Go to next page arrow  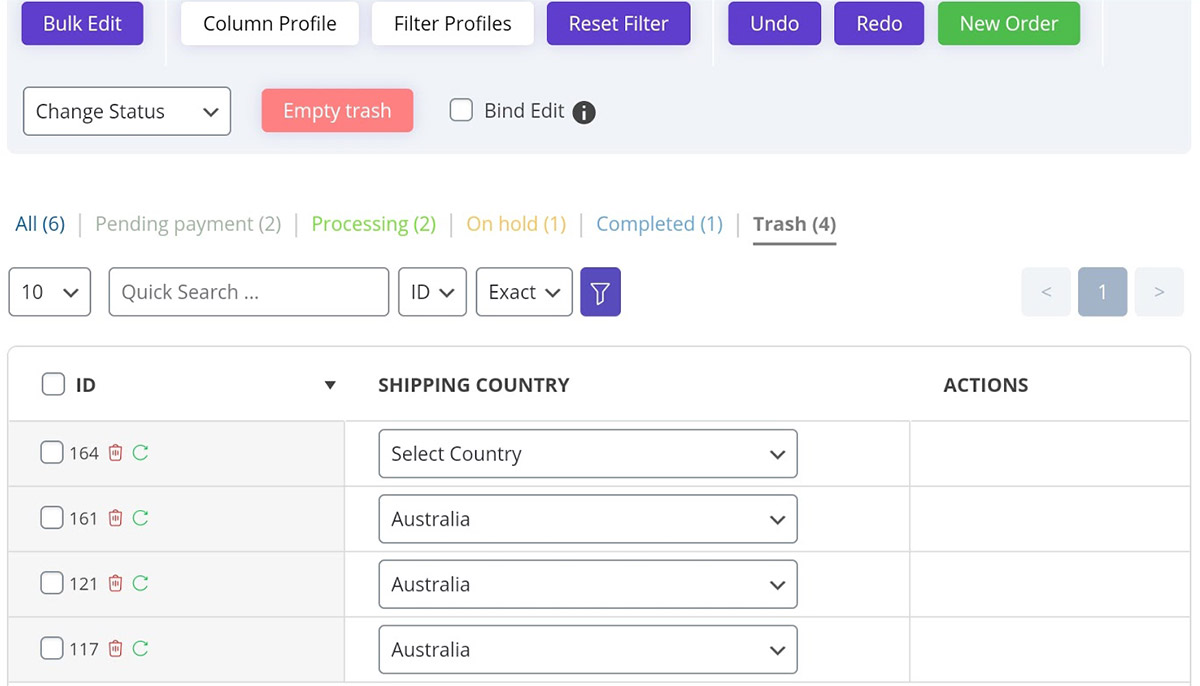(1159, 292)
